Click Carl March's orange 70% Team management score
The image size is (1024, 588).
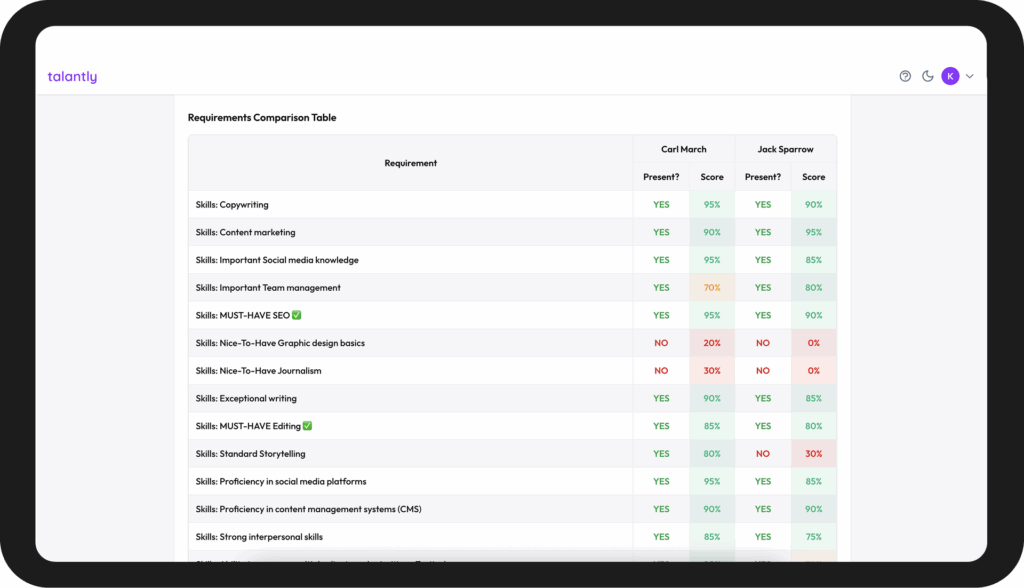coord(711,288)
